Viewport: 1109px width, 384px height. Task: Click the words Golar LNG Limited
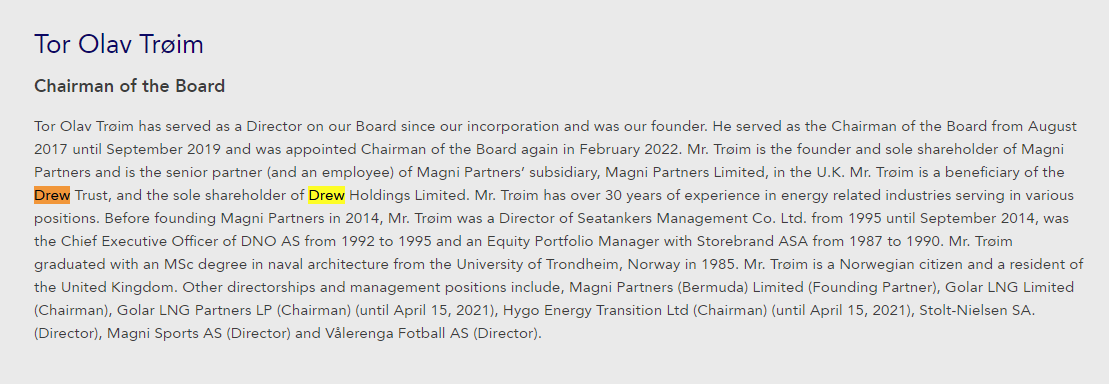tap(1018, 287)
